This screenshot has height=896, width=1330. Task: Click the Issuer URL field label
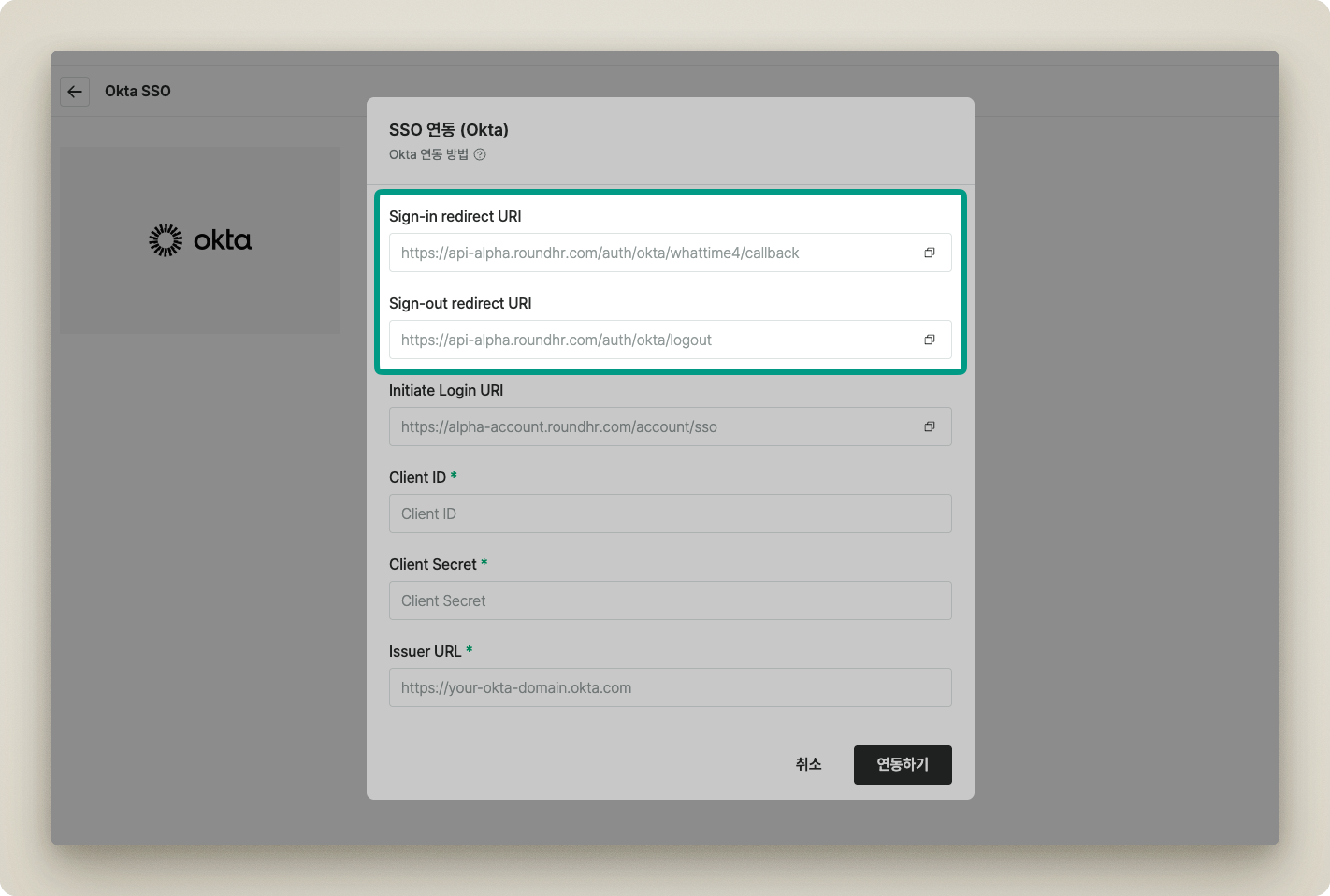pyautogui.click(x=426, y=651)
